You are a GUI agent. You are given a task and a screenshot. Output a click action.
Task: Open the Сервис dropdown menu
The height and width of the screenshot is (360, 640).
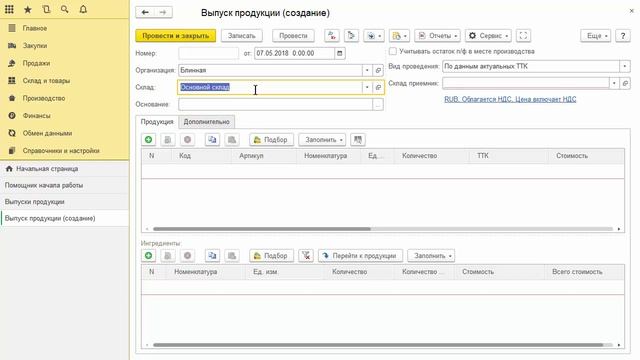pos(488,36)
